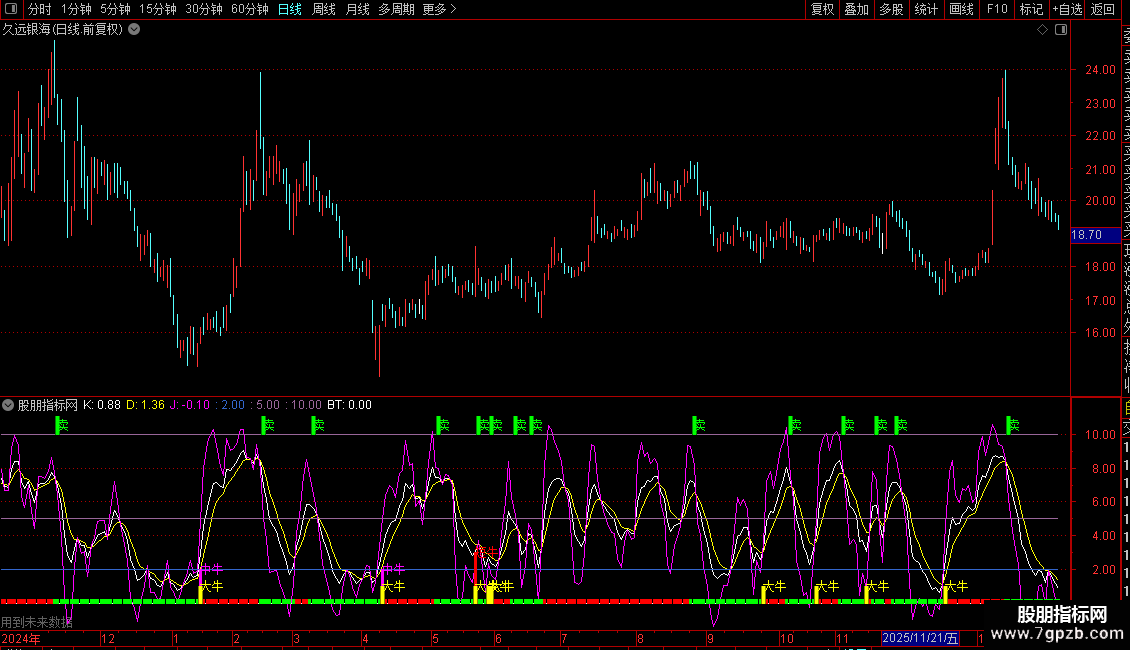Switch to the 周线 weekly tab
1130x650 pixels.
(x=324, y=9)
